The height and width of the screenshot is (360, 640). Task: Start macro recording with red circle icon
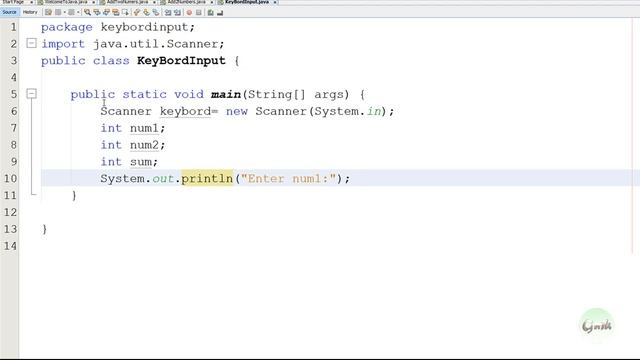189,12
